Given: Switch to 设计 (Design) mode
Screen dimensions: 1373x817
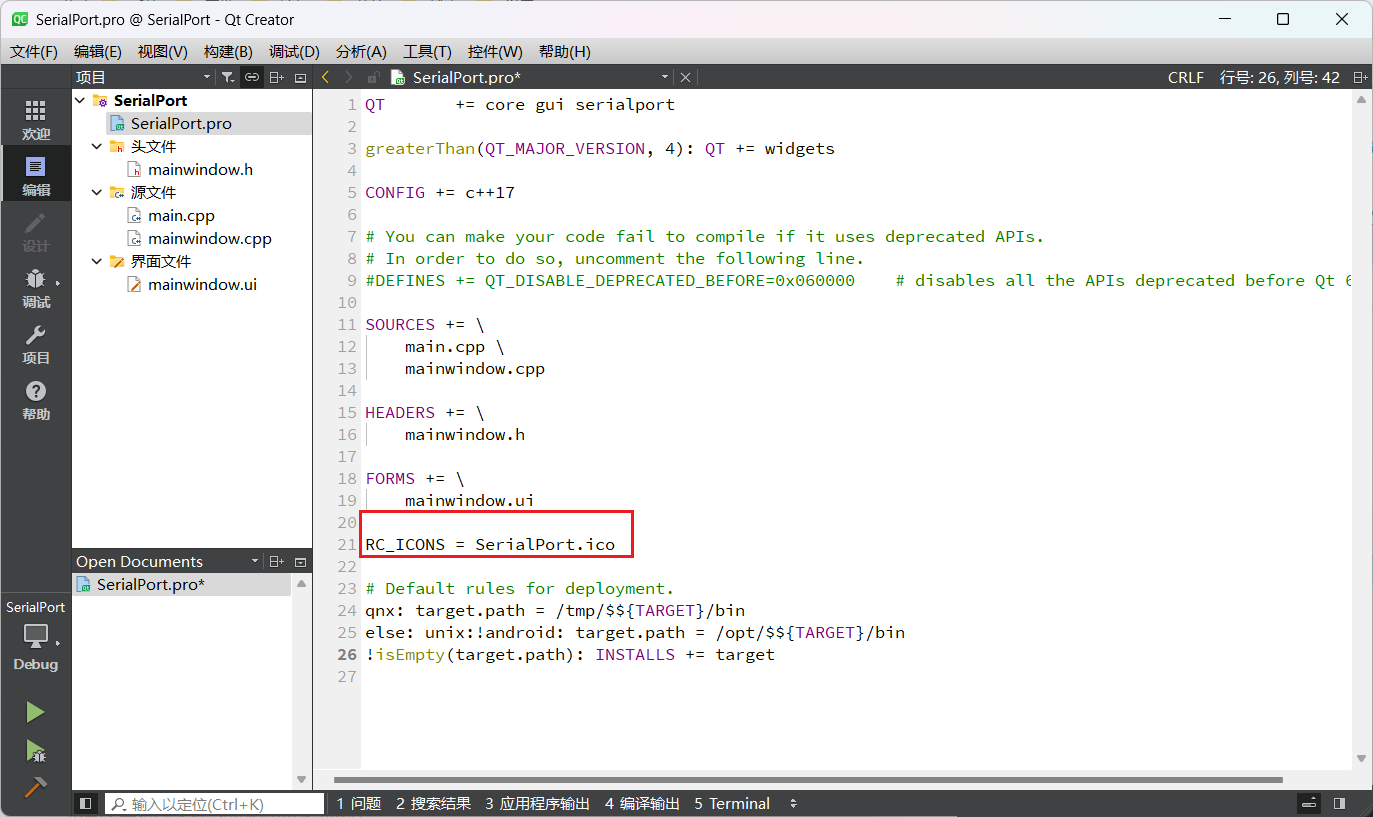Looking at the screenshot, I should click(35, 232).
